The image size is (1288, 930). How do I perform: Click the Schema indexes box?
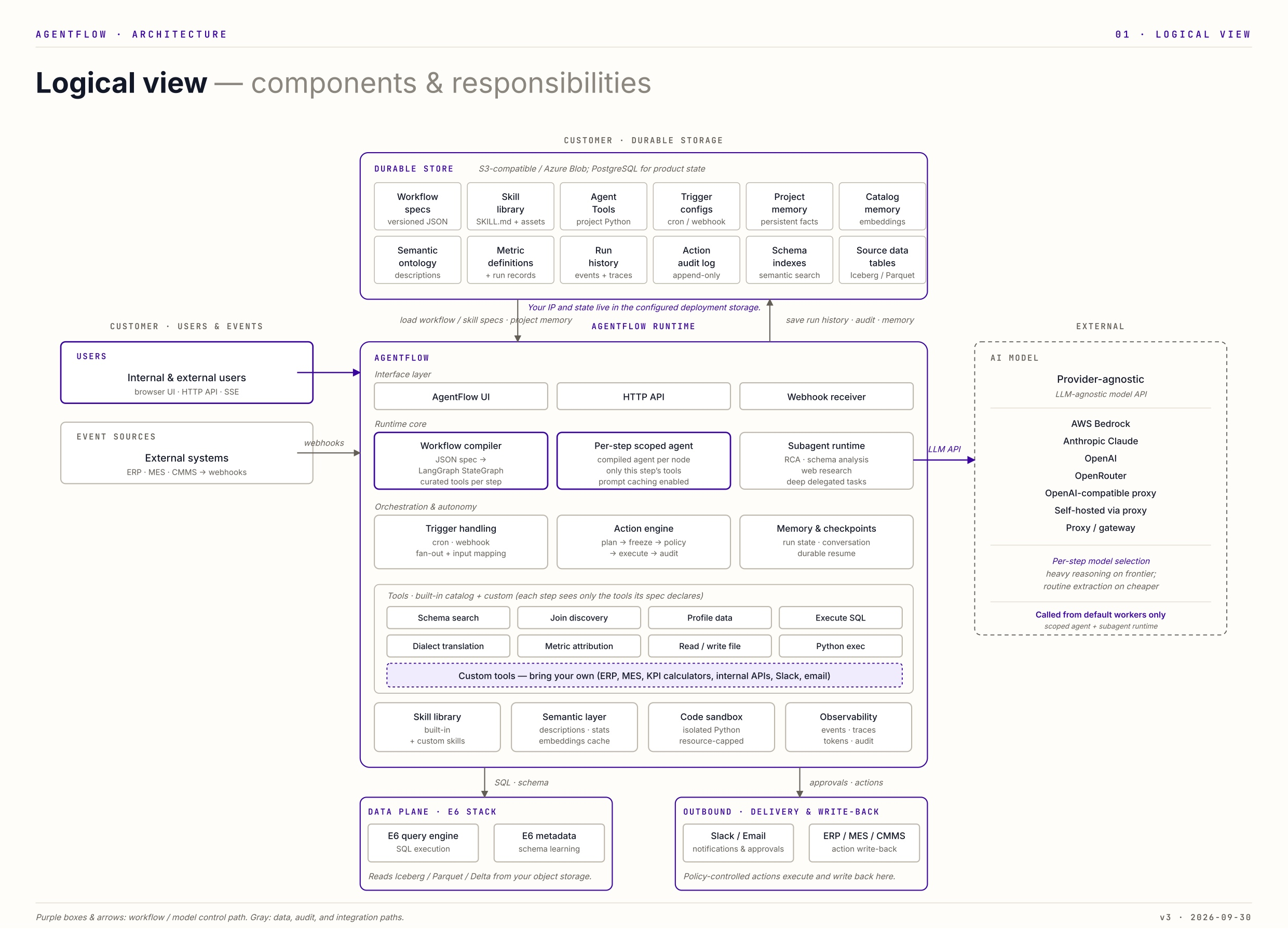pos(790,260)
